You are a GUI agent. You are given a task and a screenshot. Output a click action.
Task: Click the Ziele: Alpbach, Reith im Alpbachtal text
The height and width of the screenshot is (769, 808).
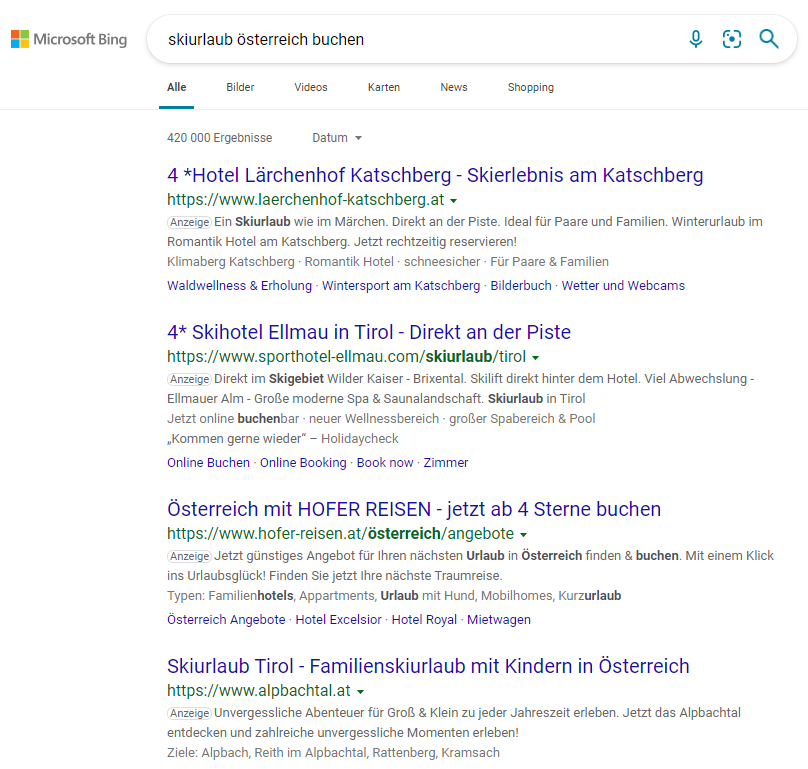click(x=333, y=753)
